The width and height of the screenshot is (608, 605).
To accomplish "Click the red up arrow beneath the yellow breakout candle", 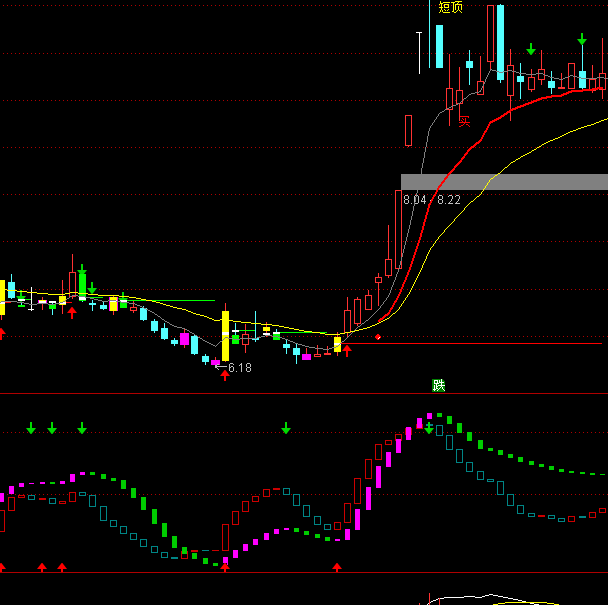I will [x=348, y=351].
